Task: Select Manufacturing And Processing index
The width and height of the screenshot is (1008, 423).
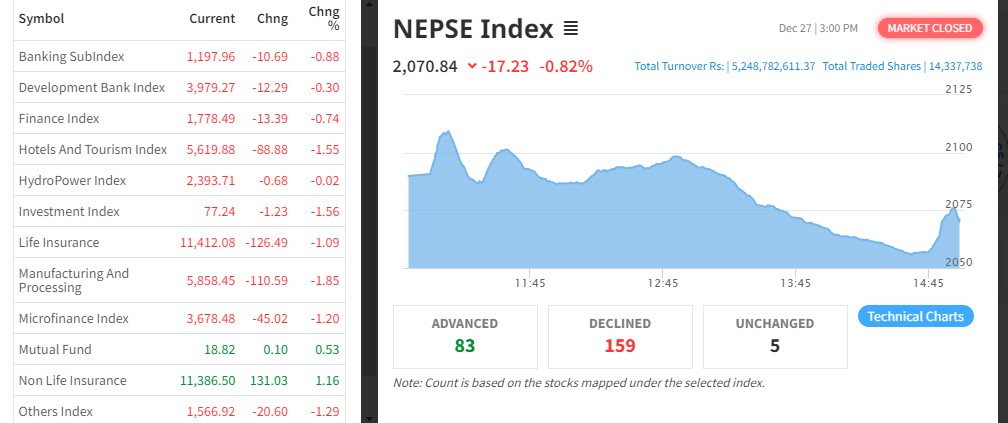Action: click(x=74, y=280)
